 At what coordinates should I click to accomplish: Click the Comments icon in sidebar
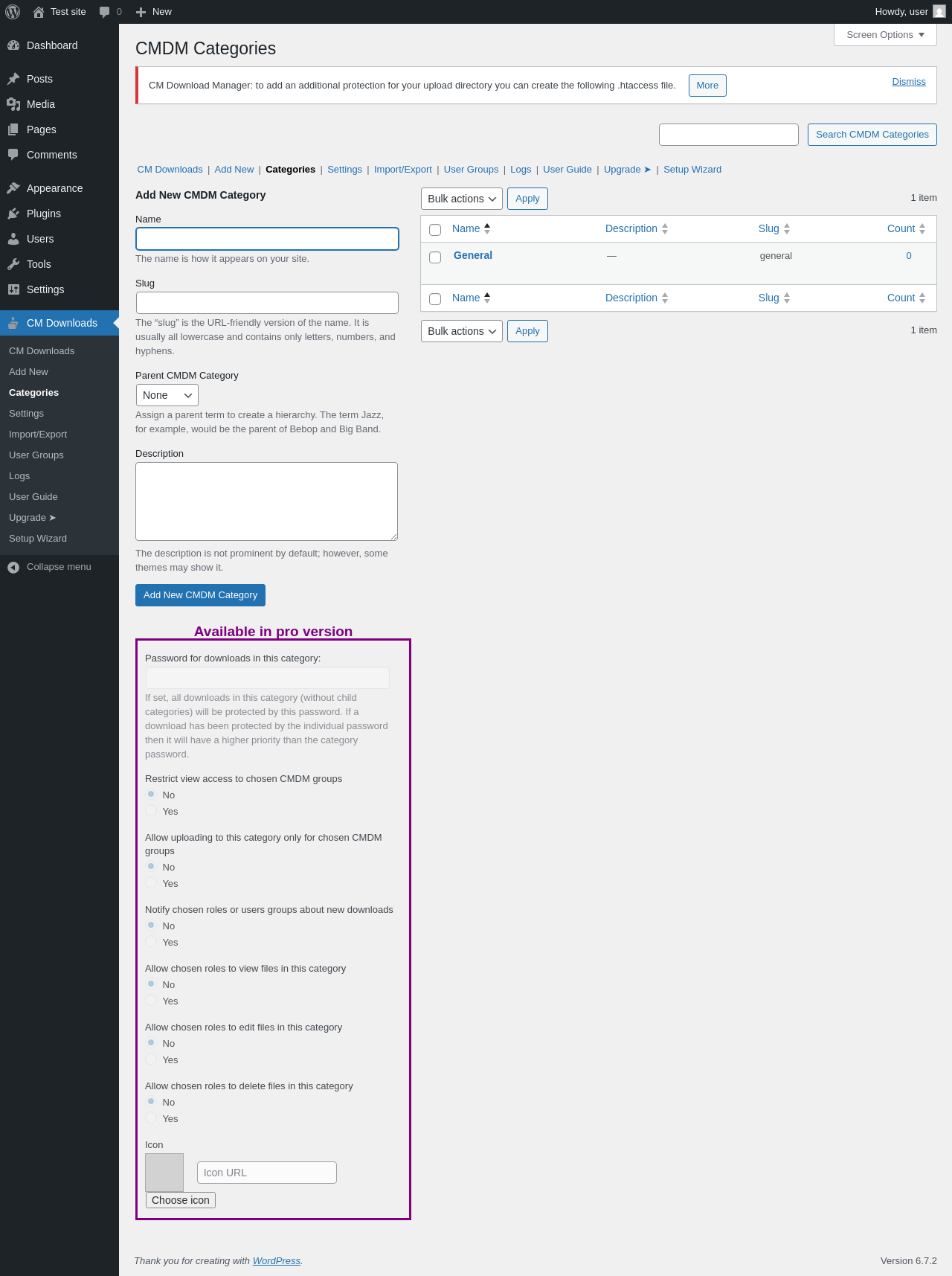[x=13, y=155]
